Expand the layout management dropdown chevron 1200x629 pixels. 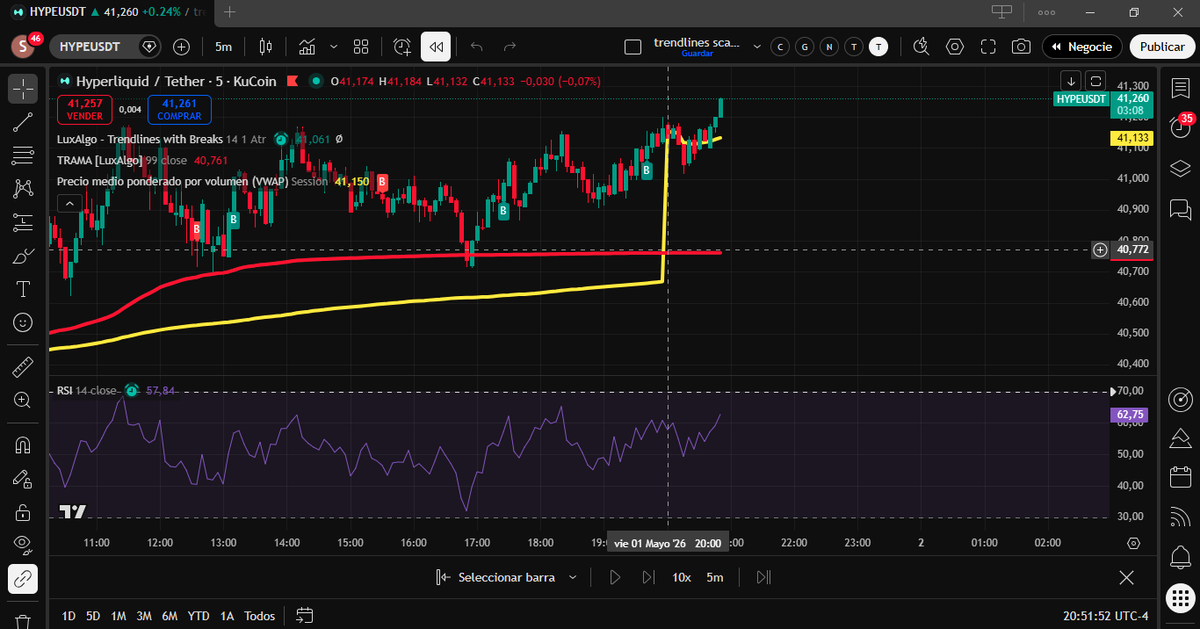756,46
